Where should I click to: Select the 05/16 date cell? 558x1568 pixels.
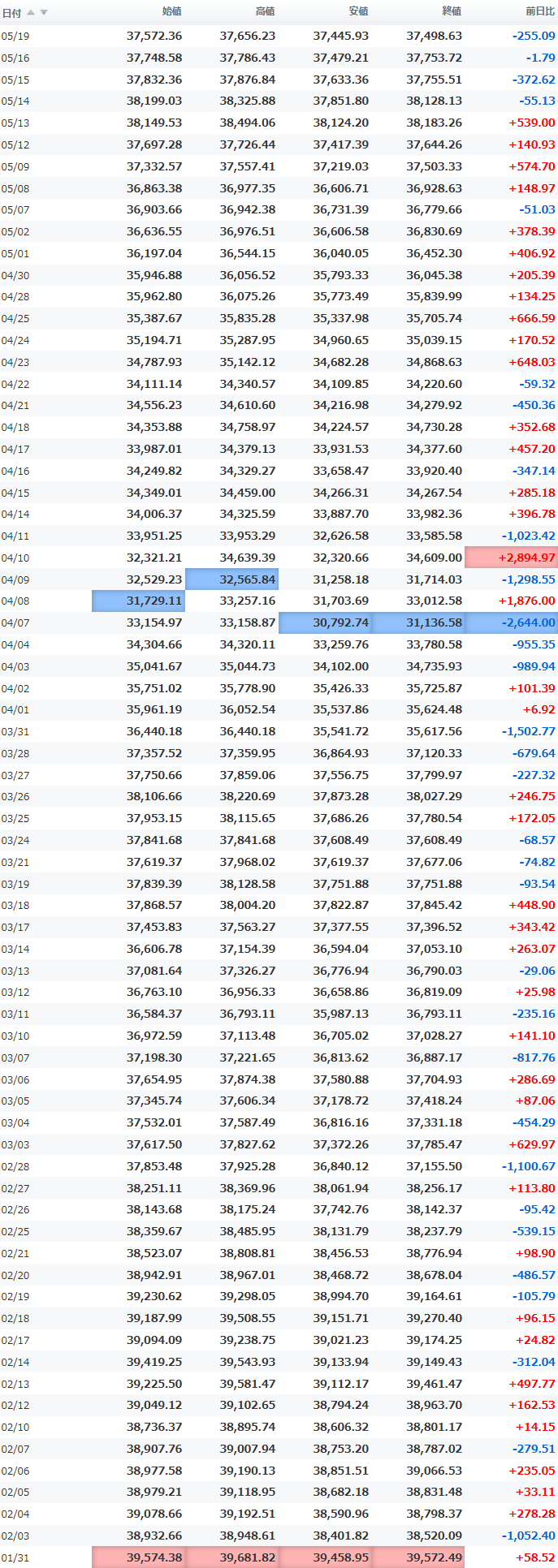(x=15, y=58)
